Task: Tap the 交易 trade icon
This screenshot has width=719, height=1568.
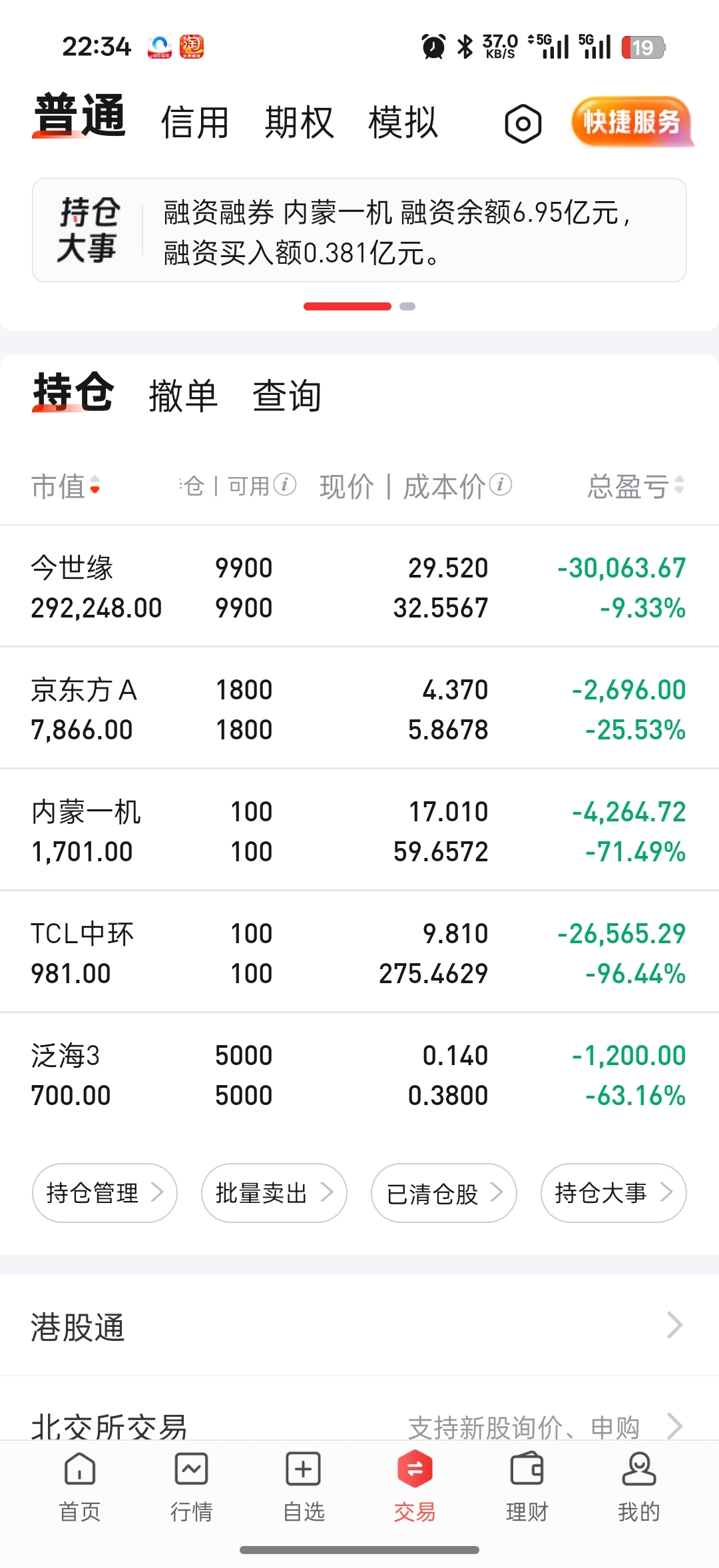Action: 415,1469
